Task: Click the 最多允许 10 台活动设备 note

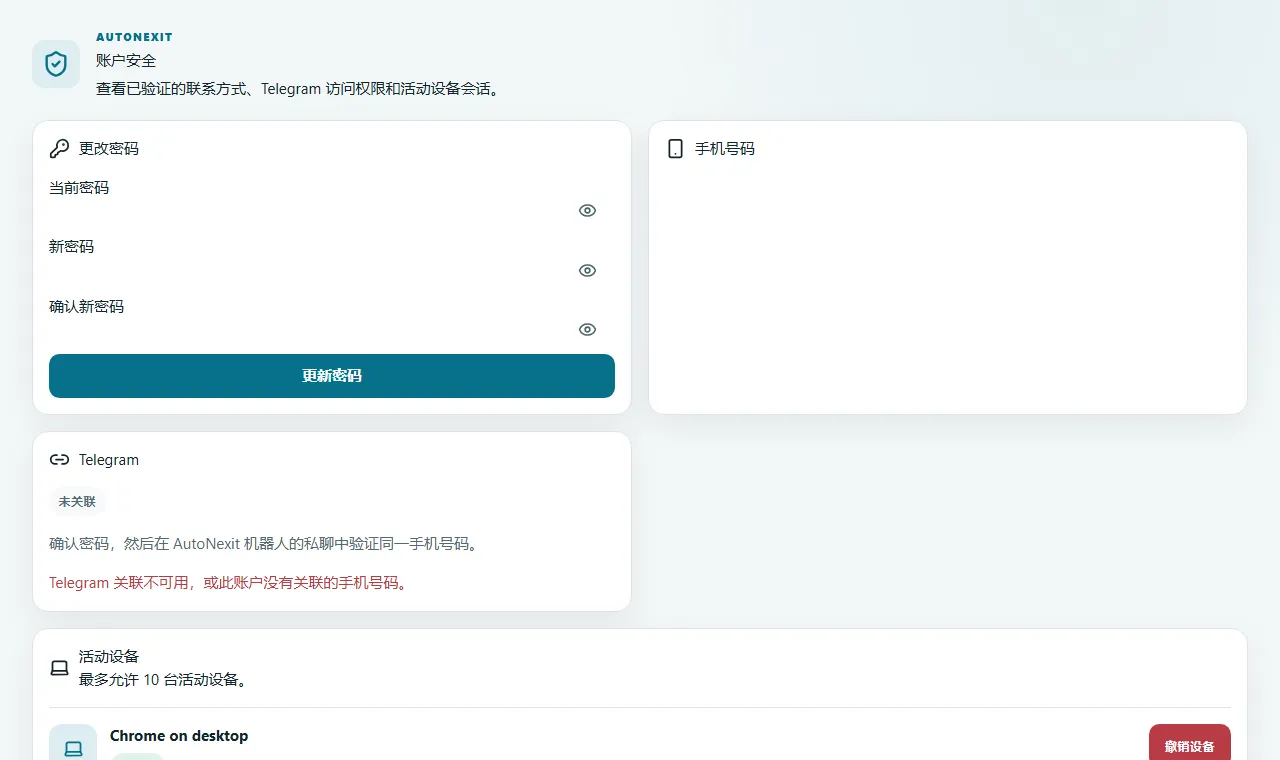Action: pos(164,680)
